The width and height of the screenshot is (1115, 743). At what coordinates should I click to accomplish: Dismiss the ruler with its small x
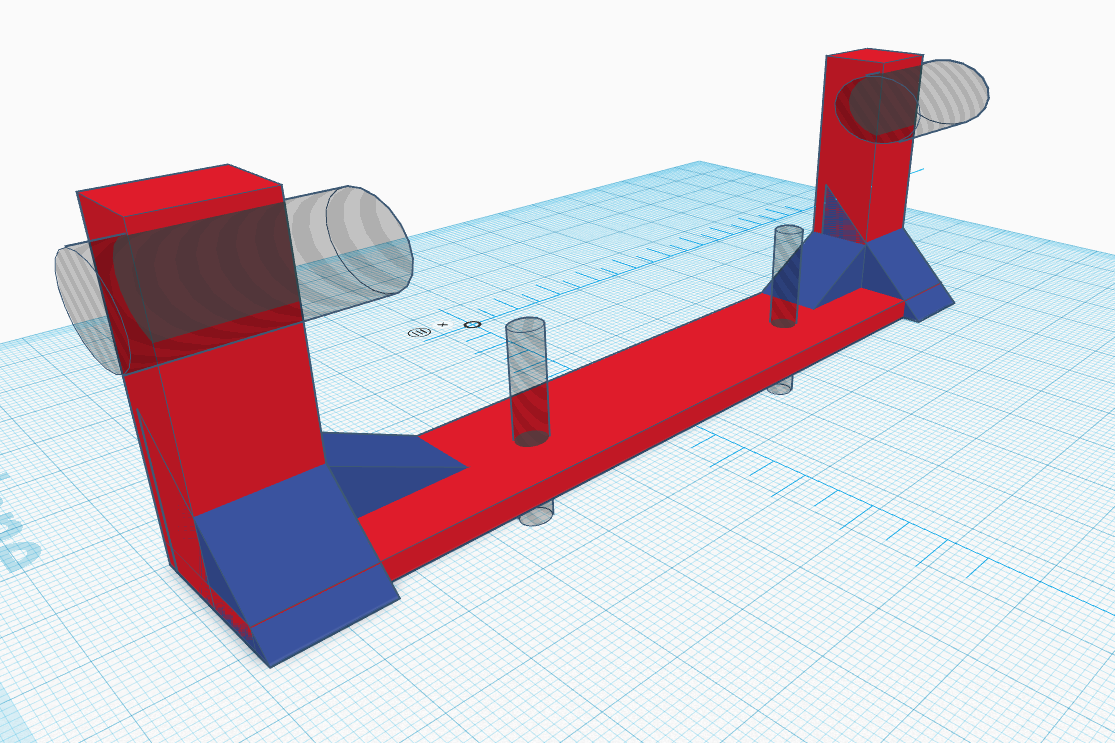click(443, 325)
